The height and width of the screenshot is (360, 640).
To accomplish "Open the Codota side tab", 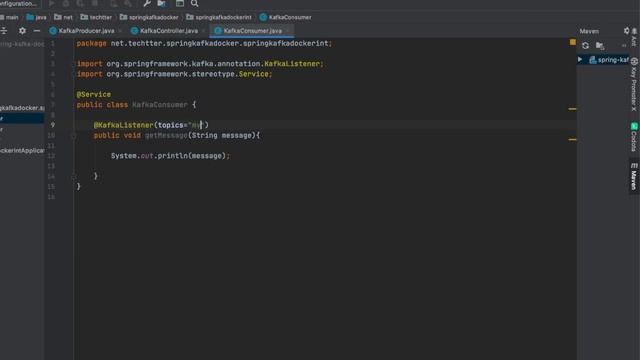I will coord(634,137).
